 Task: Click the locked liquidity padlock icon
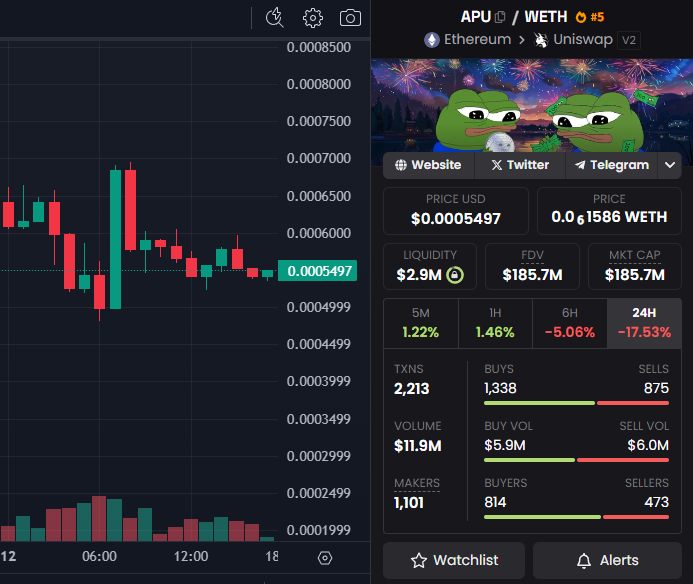[455, 275]
